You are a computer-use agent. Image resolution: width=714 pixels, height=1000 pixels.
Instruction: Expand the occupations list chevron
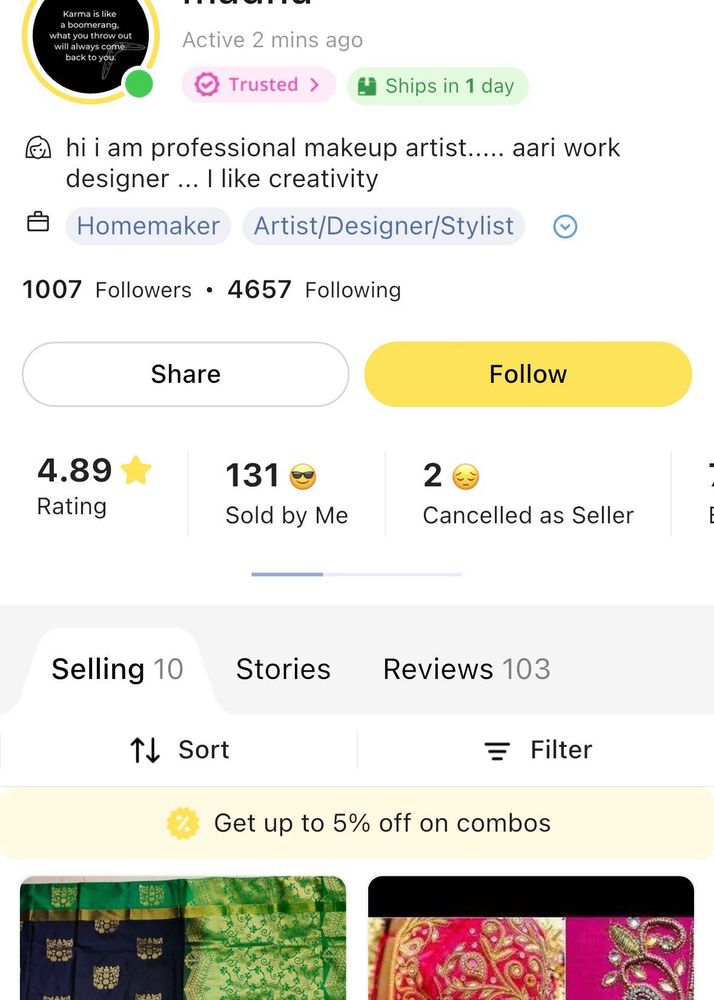point(565,226)
